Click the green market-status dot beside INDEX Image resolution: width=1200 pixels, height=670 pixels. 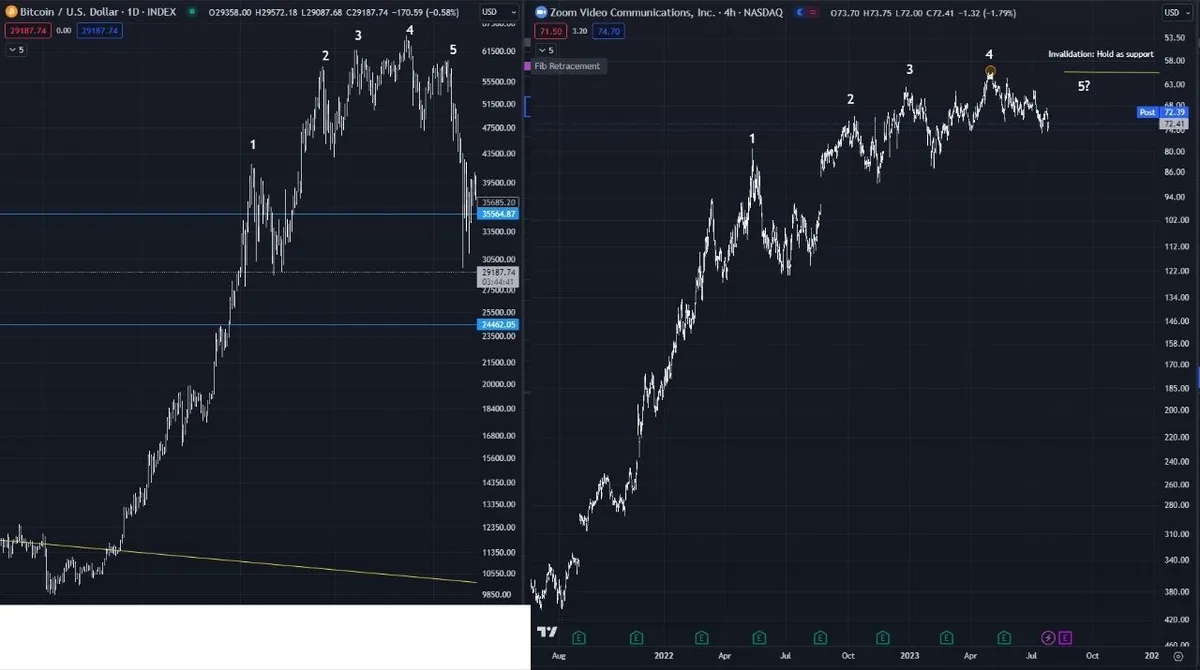coord(192,10)
